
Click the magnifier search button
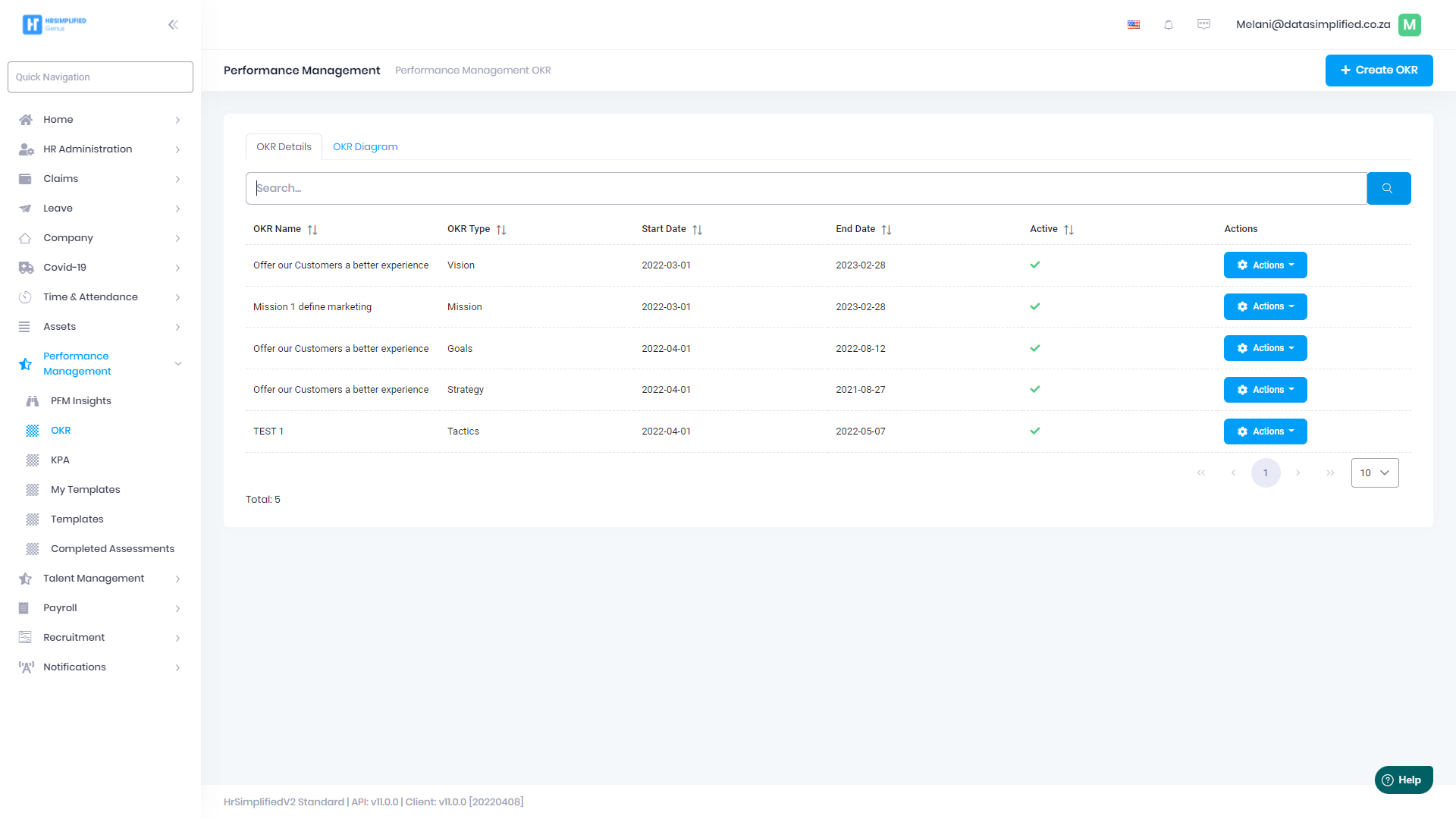[x=1388, y=188]
